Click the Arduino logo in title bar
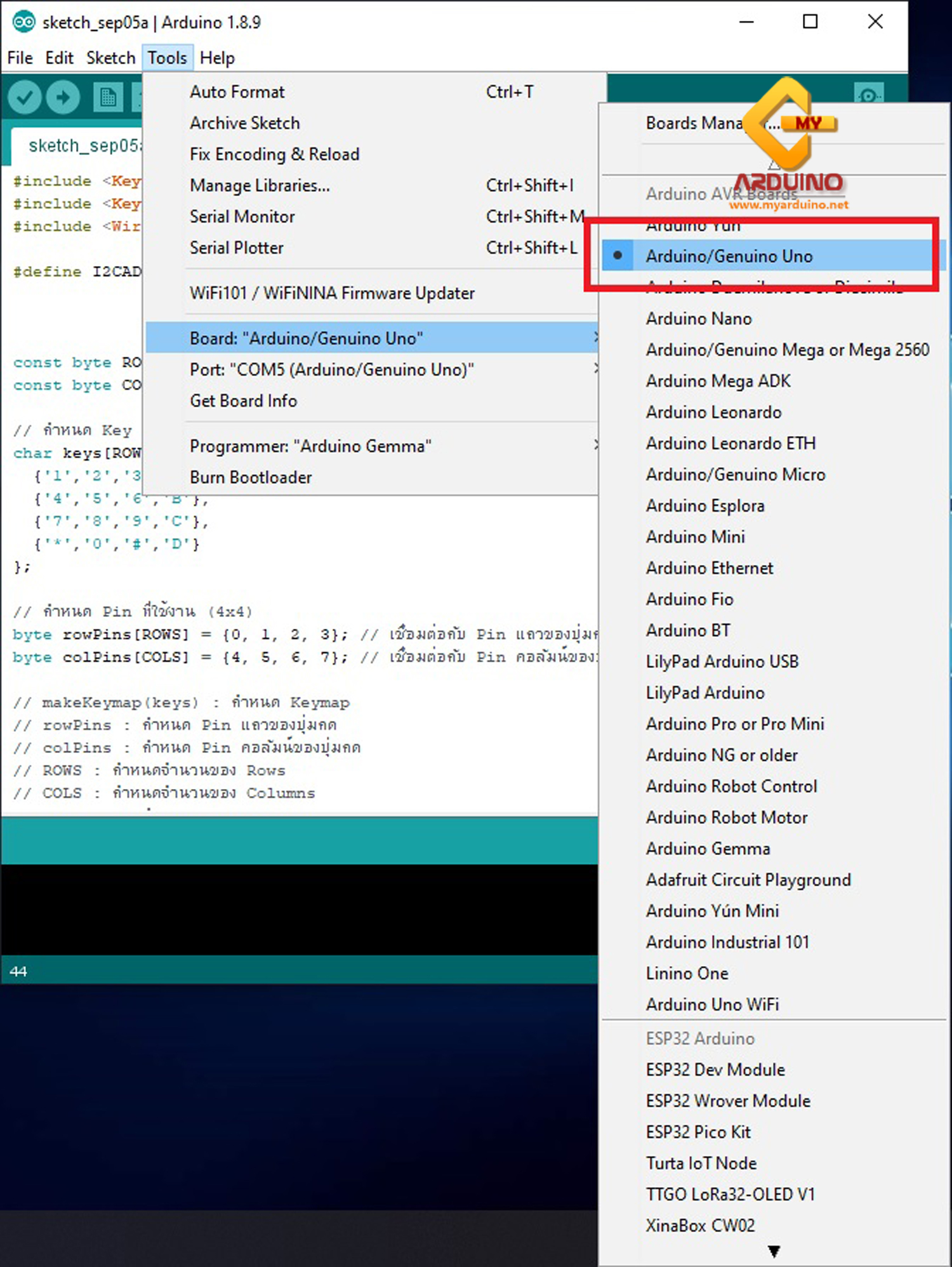The width and height of the screenshot is (952, 1267). pyautogui.click(x=24, y=22)
